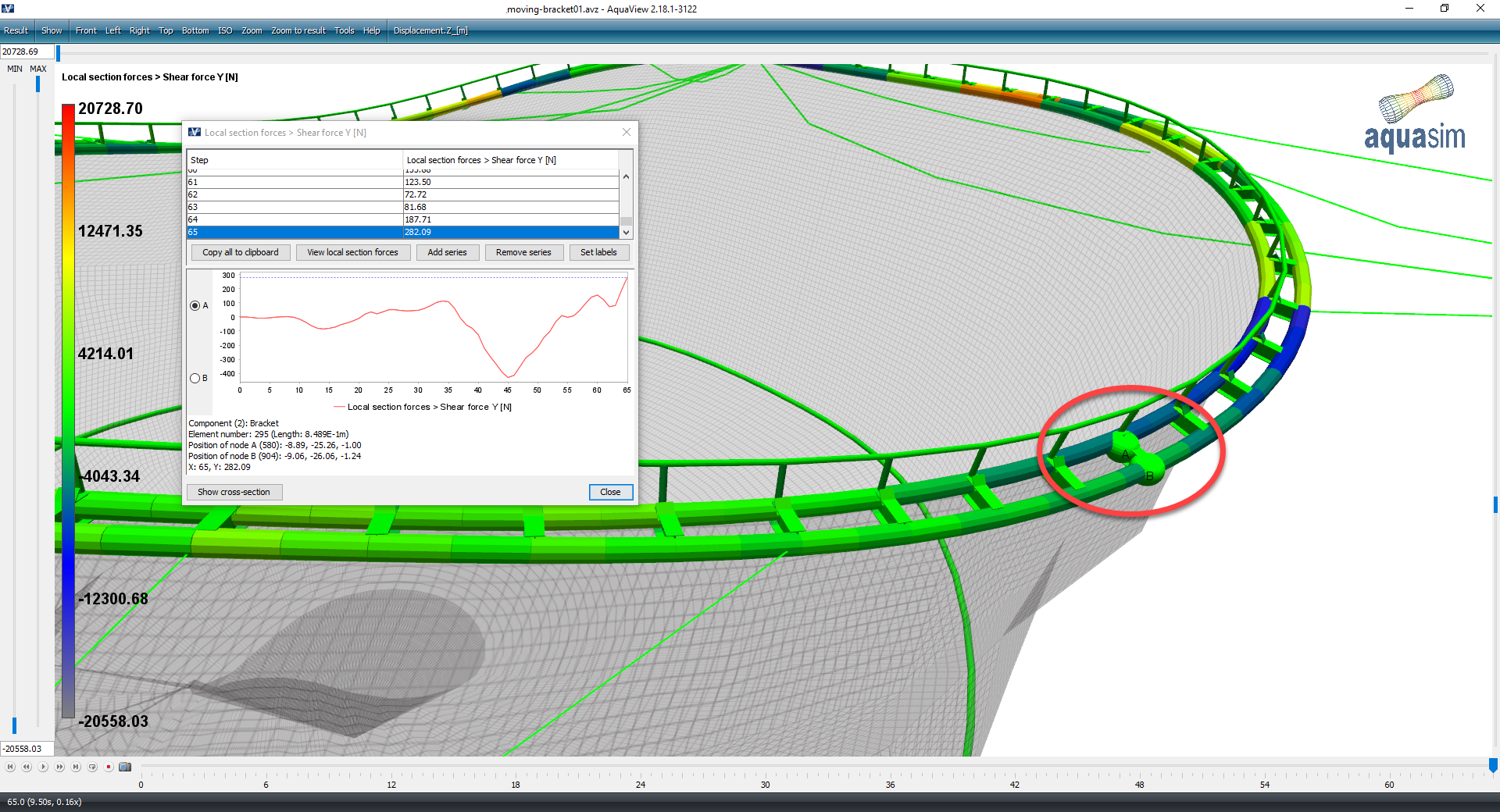Switch to Top view
This screenshot has height=812, width=1500.
[166, 30]
